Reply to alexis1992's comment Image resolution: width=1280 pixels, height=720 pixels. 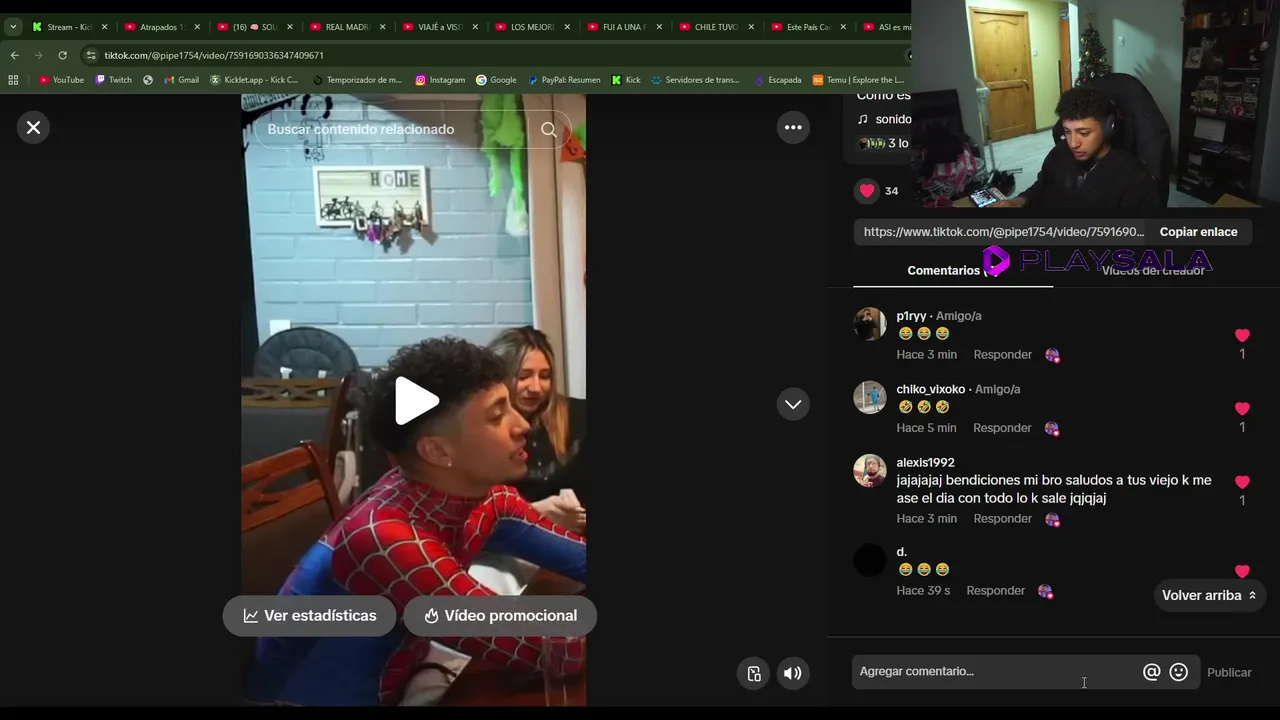tap(1002, 519)
